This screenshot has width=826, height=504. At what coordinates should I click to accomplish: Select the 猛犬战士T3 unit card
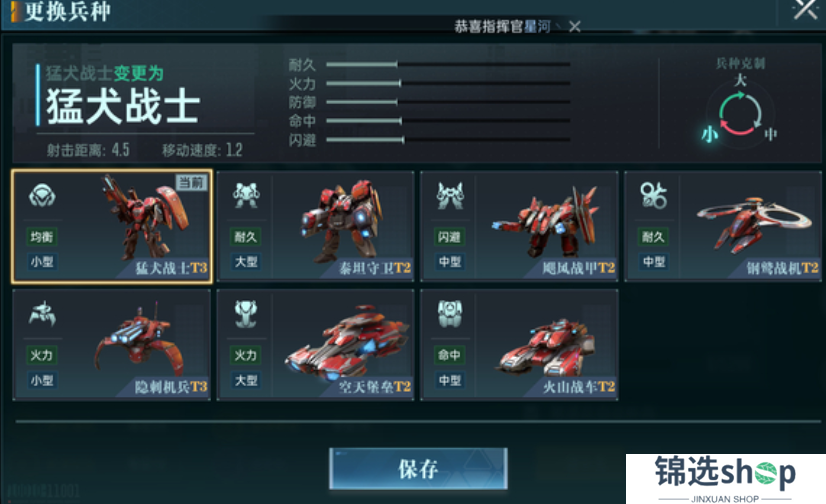[112, 226]
